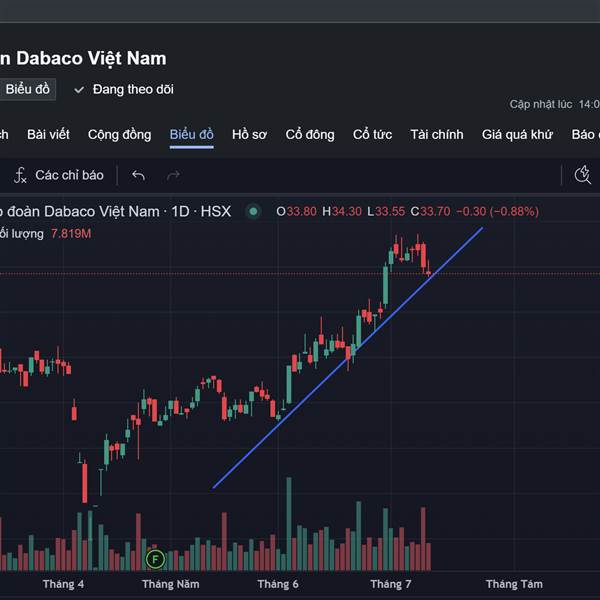The image size is (600, 600).
Task: Click the green F event marker
Action: click(155, 559)
